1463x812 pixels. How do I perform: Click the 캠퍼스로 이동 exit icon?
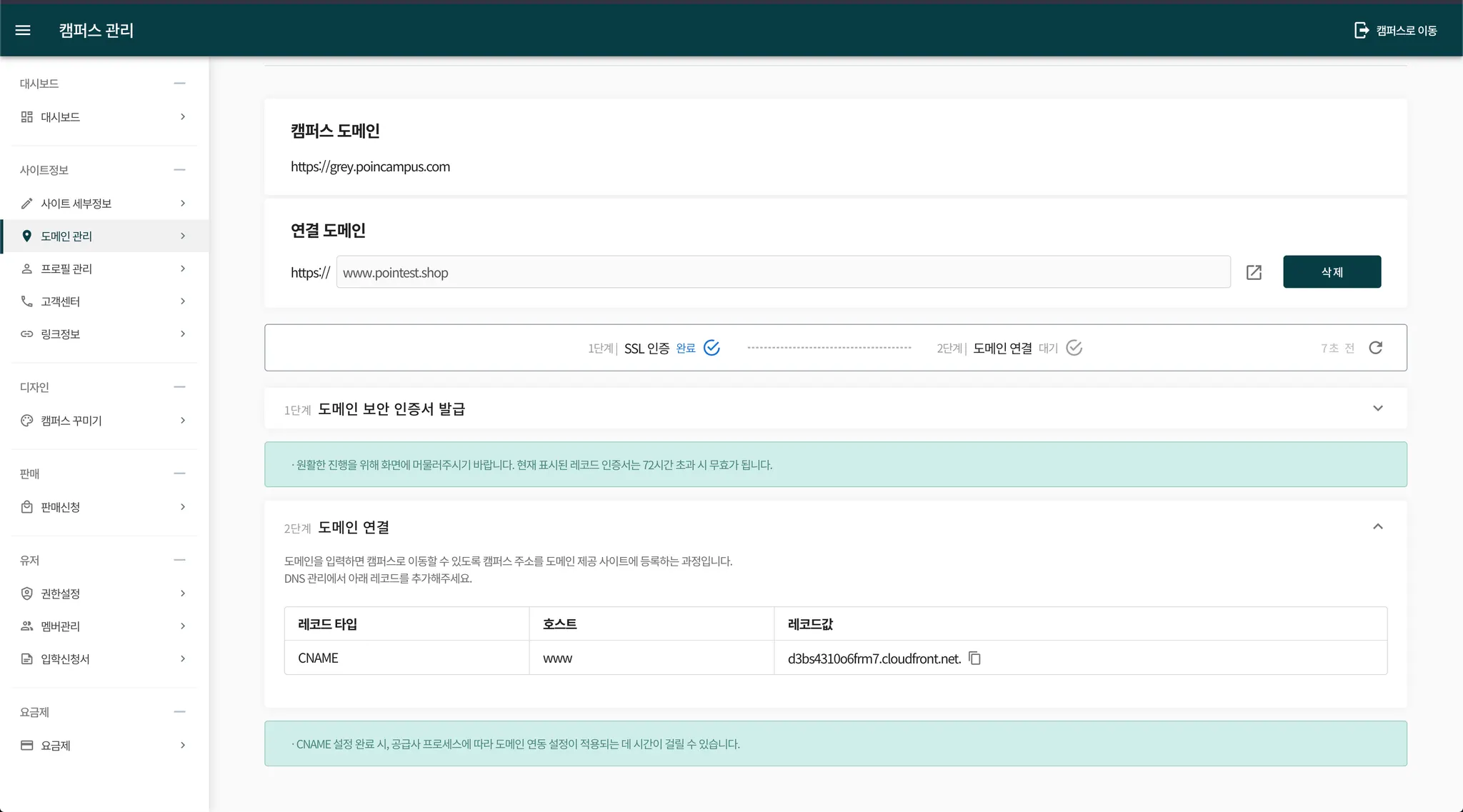[1362, 30]
